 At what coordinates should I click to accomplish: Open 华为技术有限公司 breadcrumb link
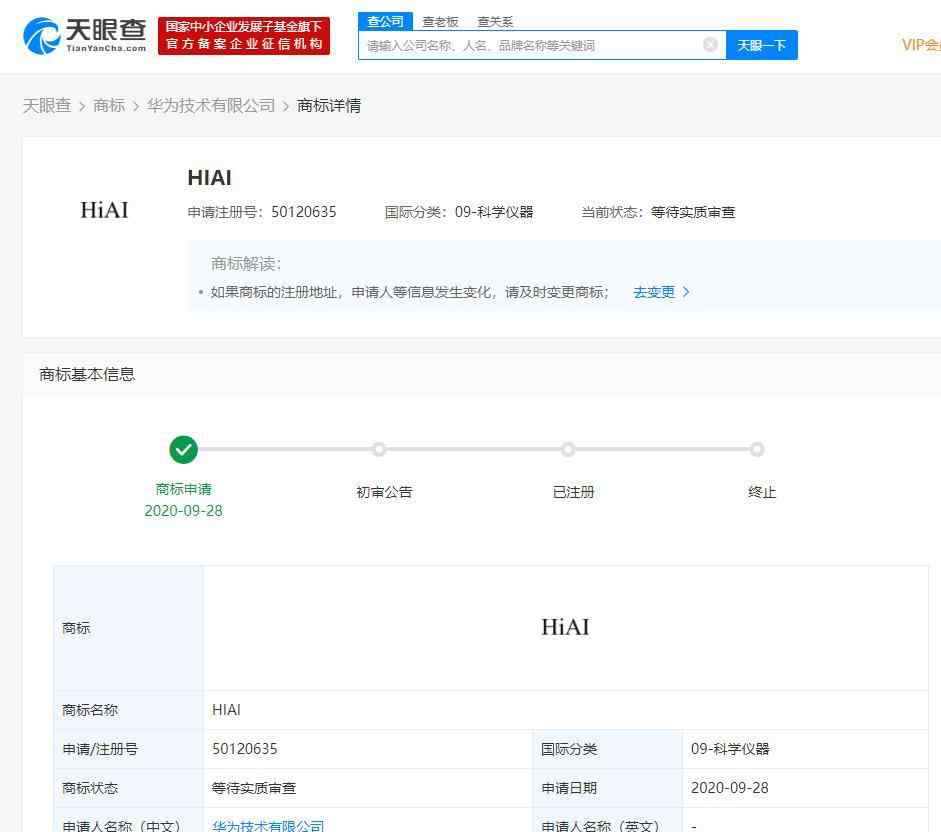(211, 106)
